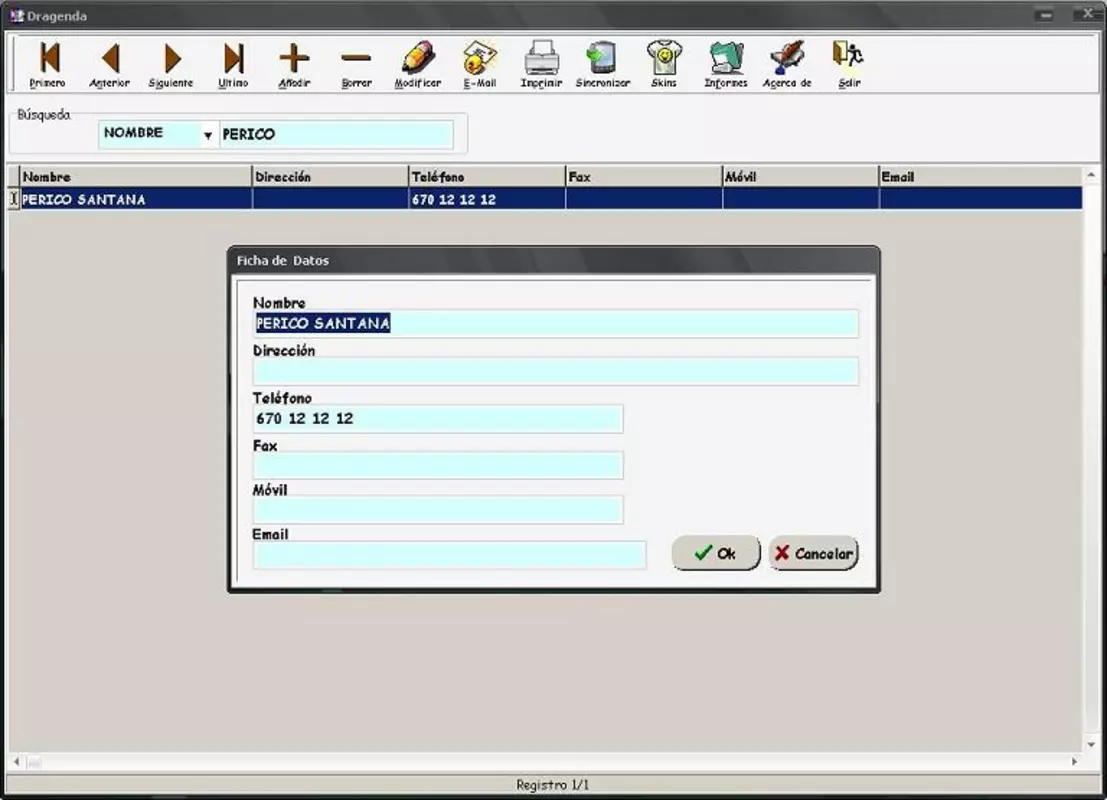Click the Ficha de Datos title bar
The width and height of the screenshot is (1107, 800).
click(x=554, y=261)
